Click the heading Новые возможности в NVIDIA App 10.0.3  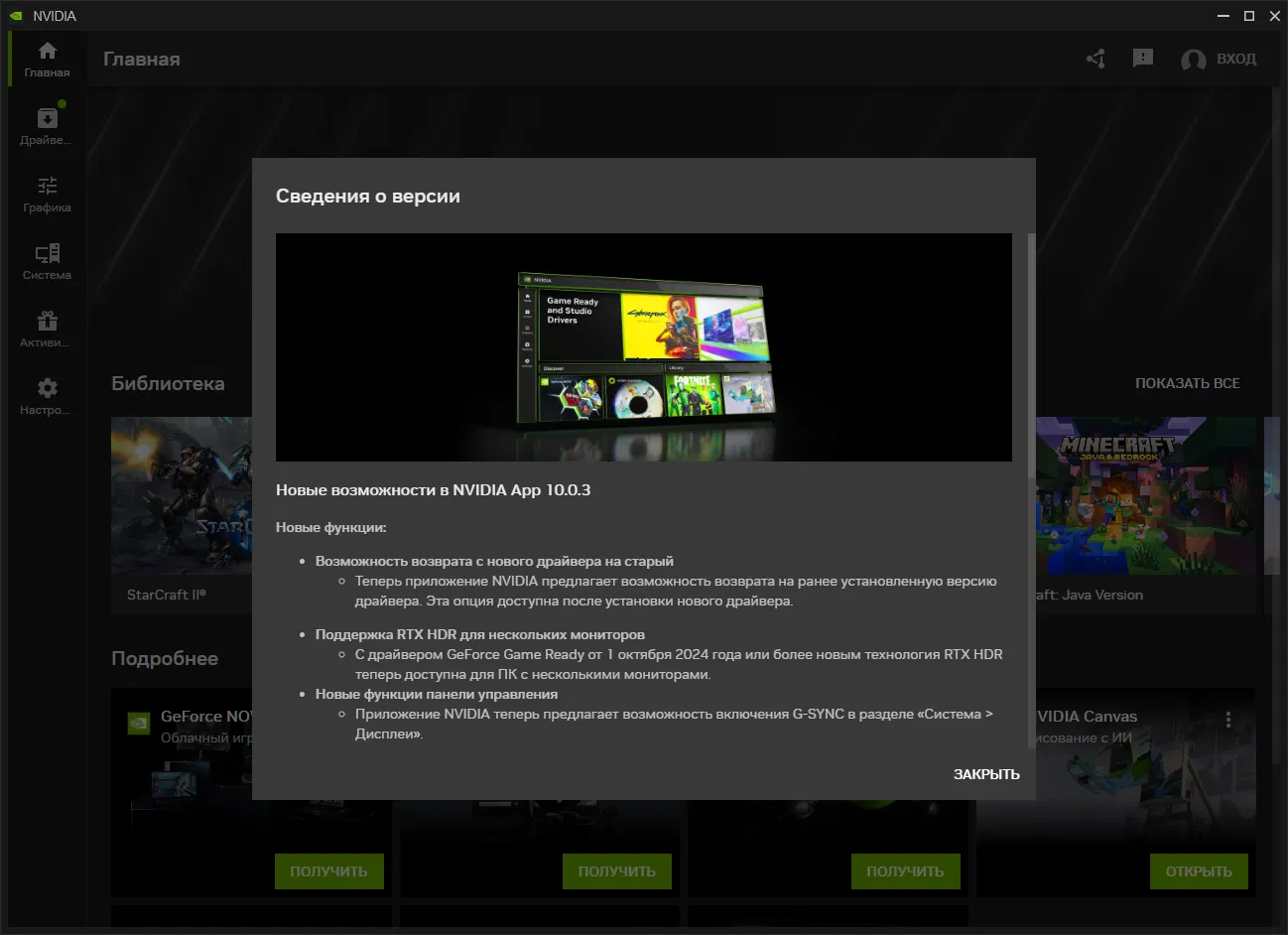[433, 490]
